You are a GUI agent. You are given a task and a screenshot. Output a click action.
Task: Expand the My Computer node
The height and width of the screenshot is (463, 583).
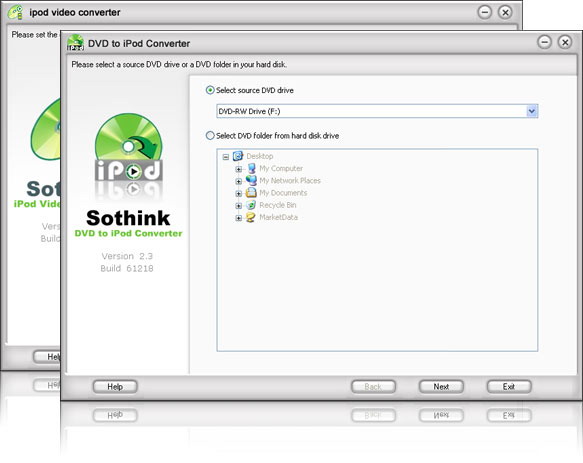[239, 169]
